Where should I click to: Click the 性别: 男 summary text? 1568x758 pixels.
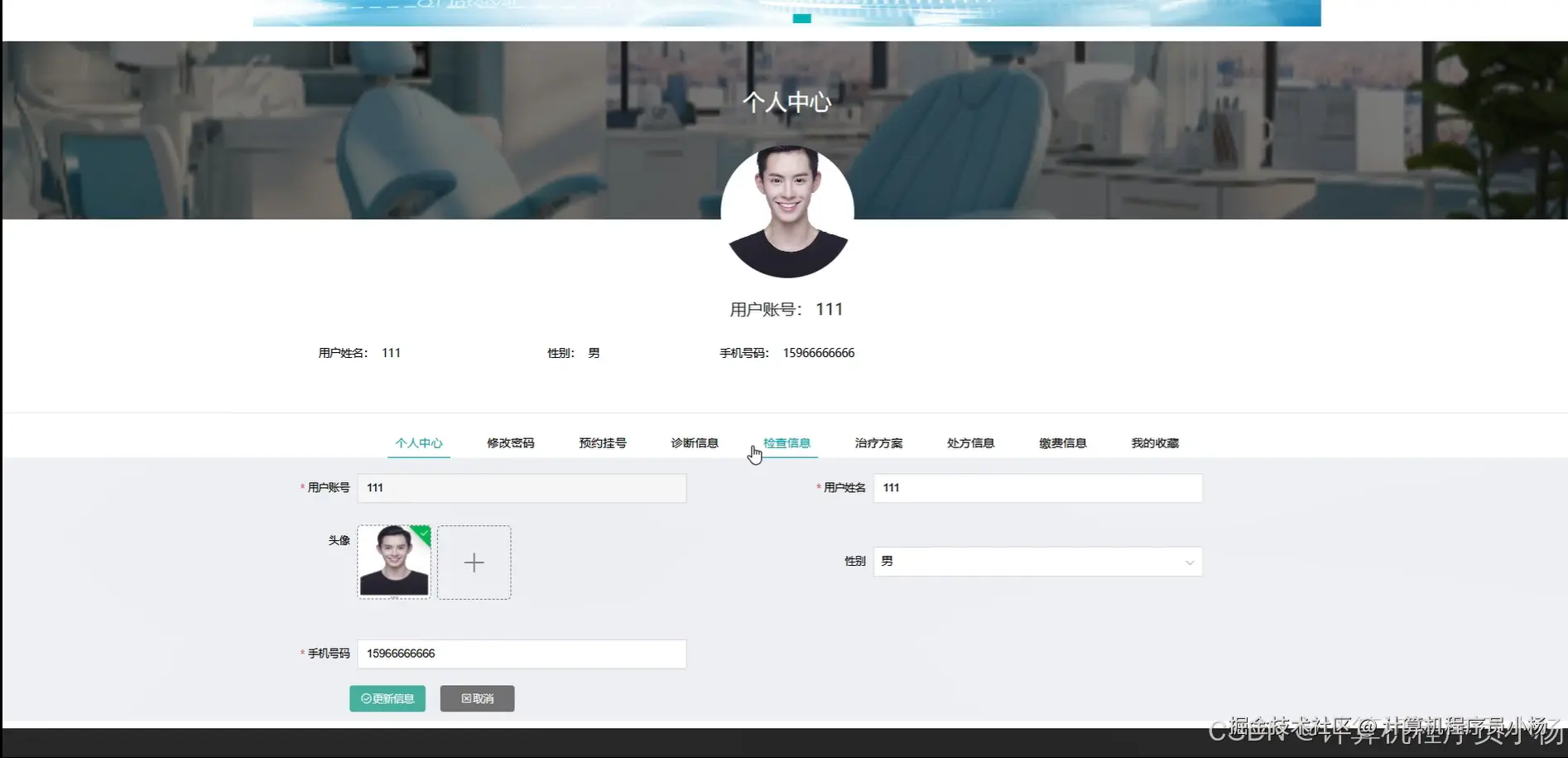574,353
